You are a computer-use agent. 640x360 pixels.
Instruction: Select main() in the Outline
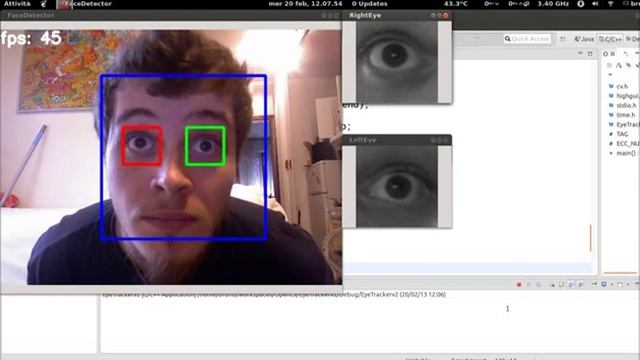[623, 153]
